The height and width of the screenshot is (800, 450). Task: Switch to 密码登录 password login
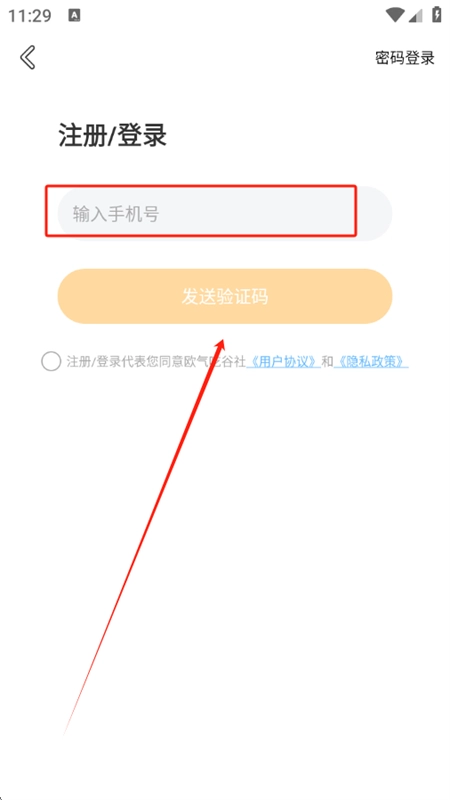[x=405, y=58]
